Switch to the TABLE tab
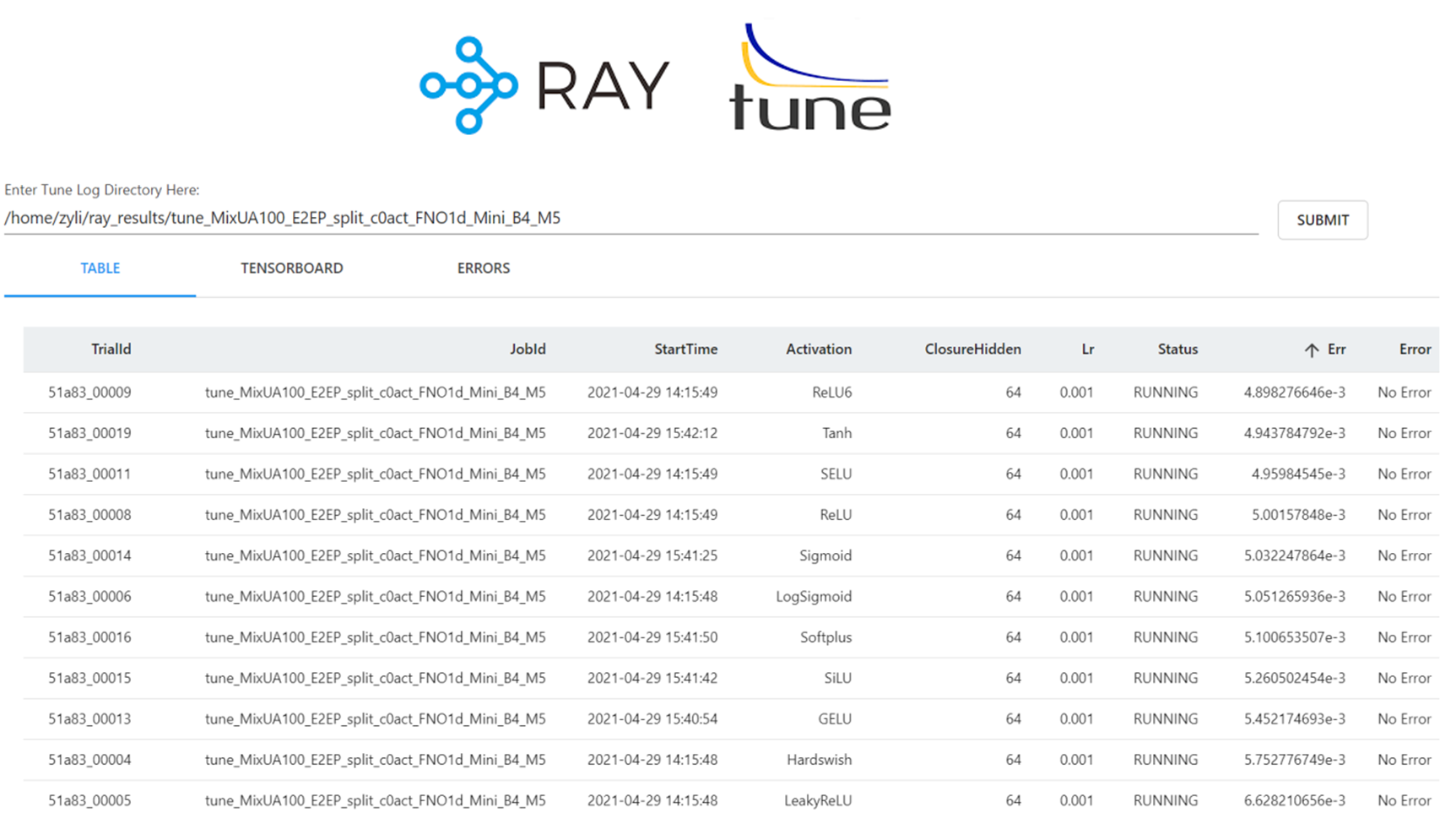1456x829 pixels. tap(100, 268)
